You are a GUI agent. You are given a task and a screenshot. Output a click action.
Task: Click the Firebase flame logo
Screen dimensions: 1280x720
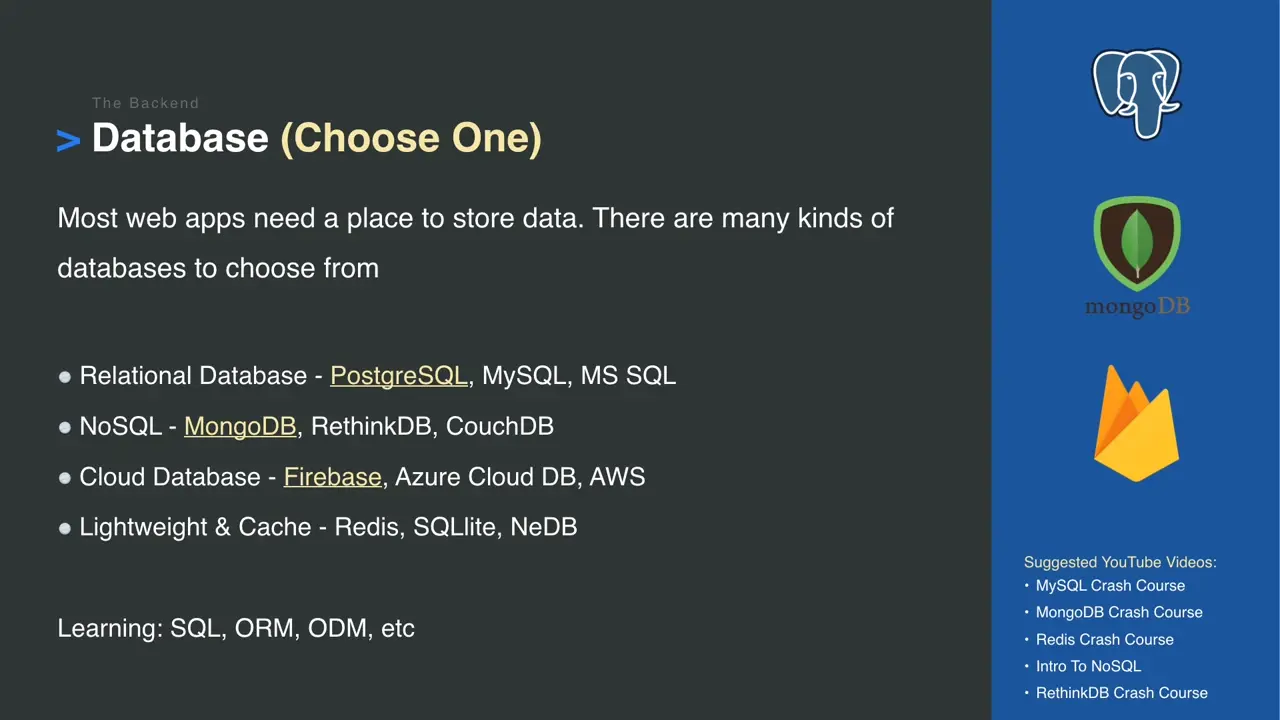tap(1136, 422)
